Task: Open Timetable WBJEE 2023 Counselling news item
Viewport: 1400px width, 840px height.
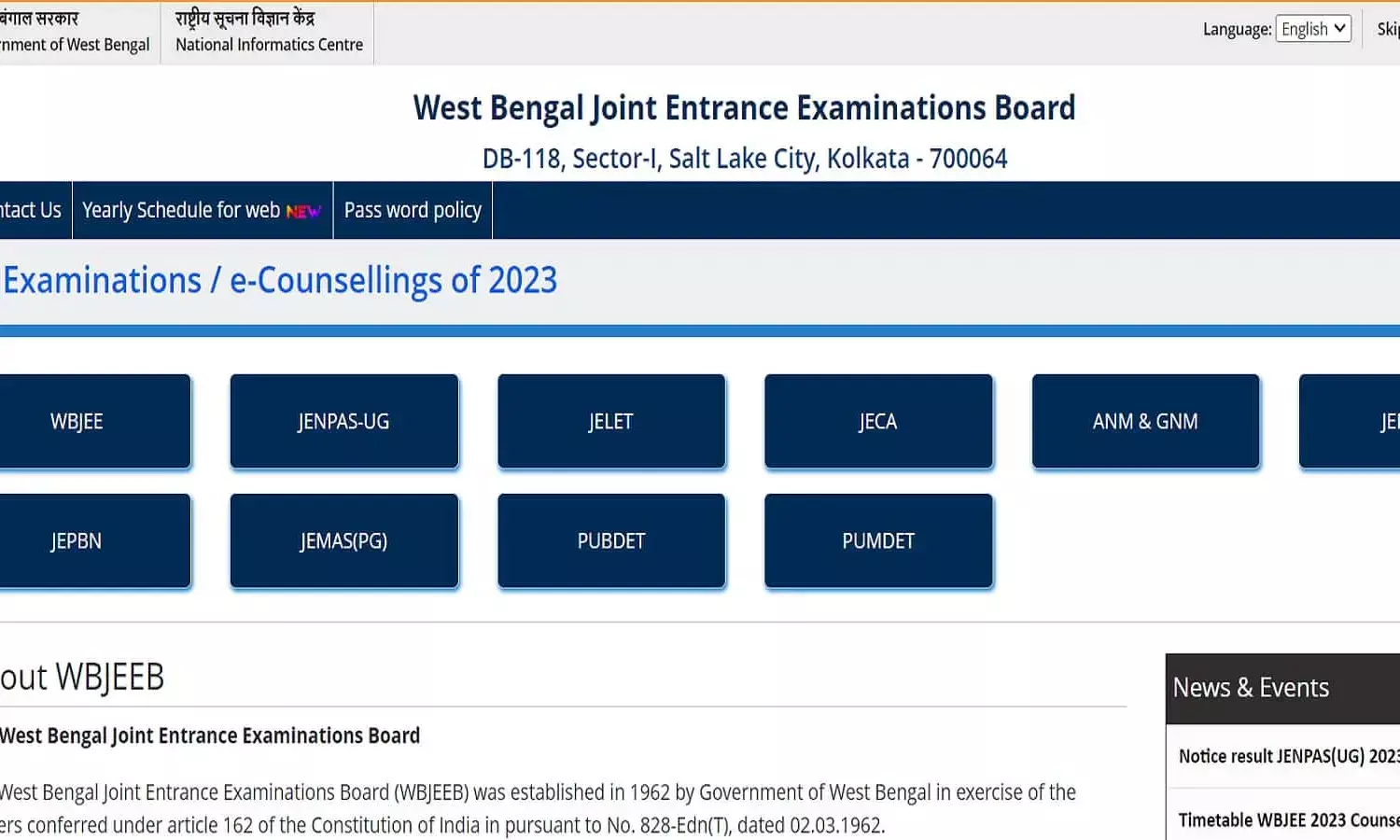Action: (1288, 819)
